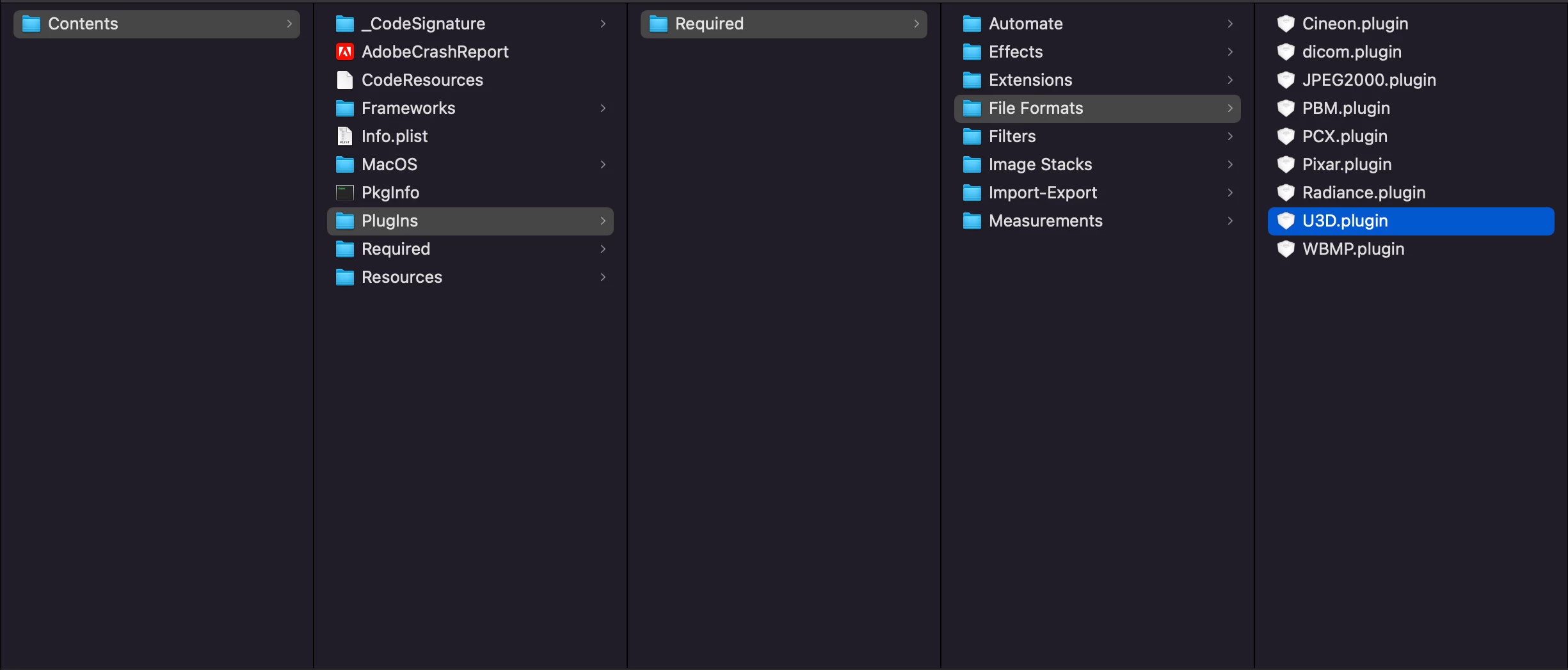The height and width of the screenshot is (670, 1568).
Task: Select the File Formats folder name
Action: (1036, 108)
